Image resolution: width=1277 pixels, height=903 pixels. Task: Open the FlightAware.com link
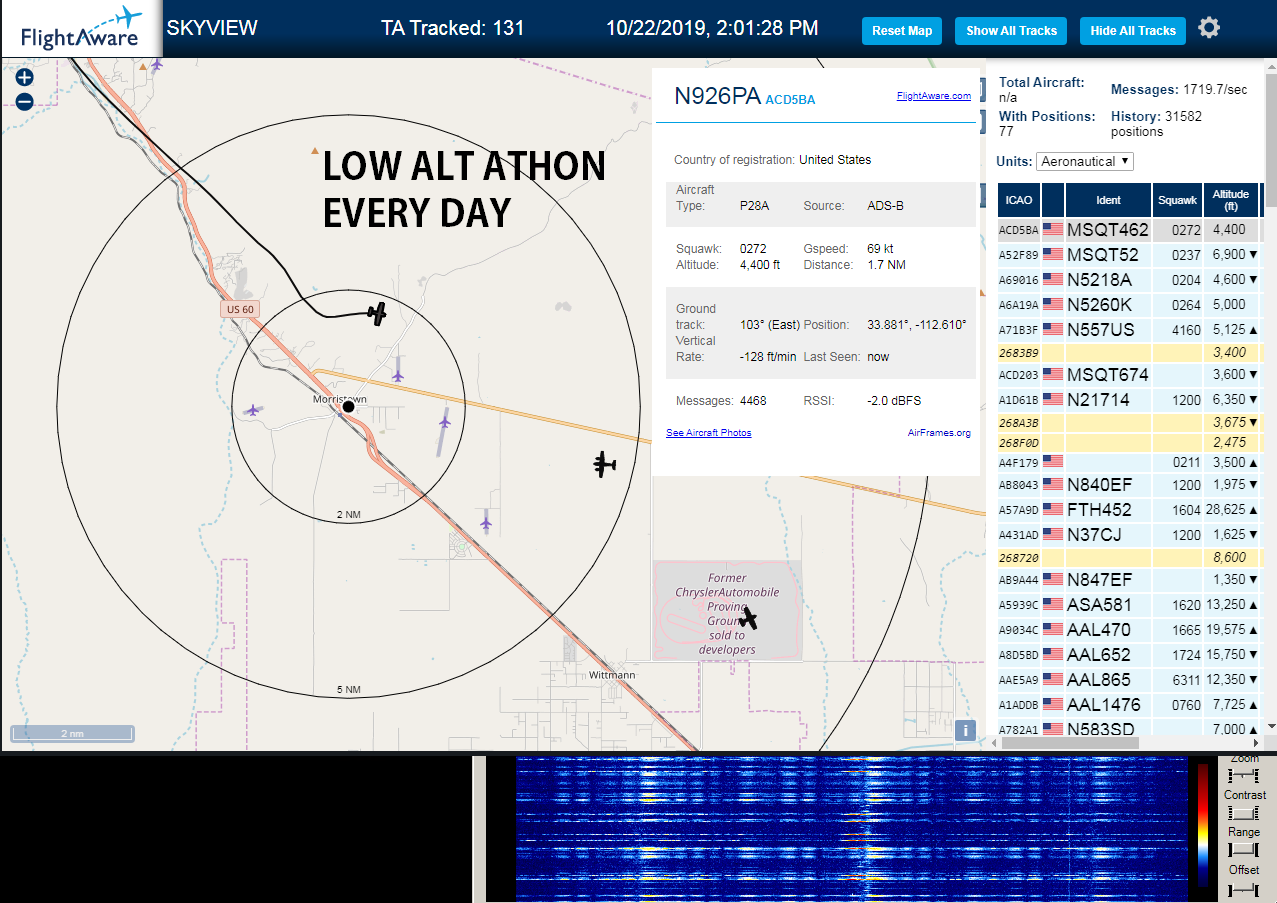[934, 96]
